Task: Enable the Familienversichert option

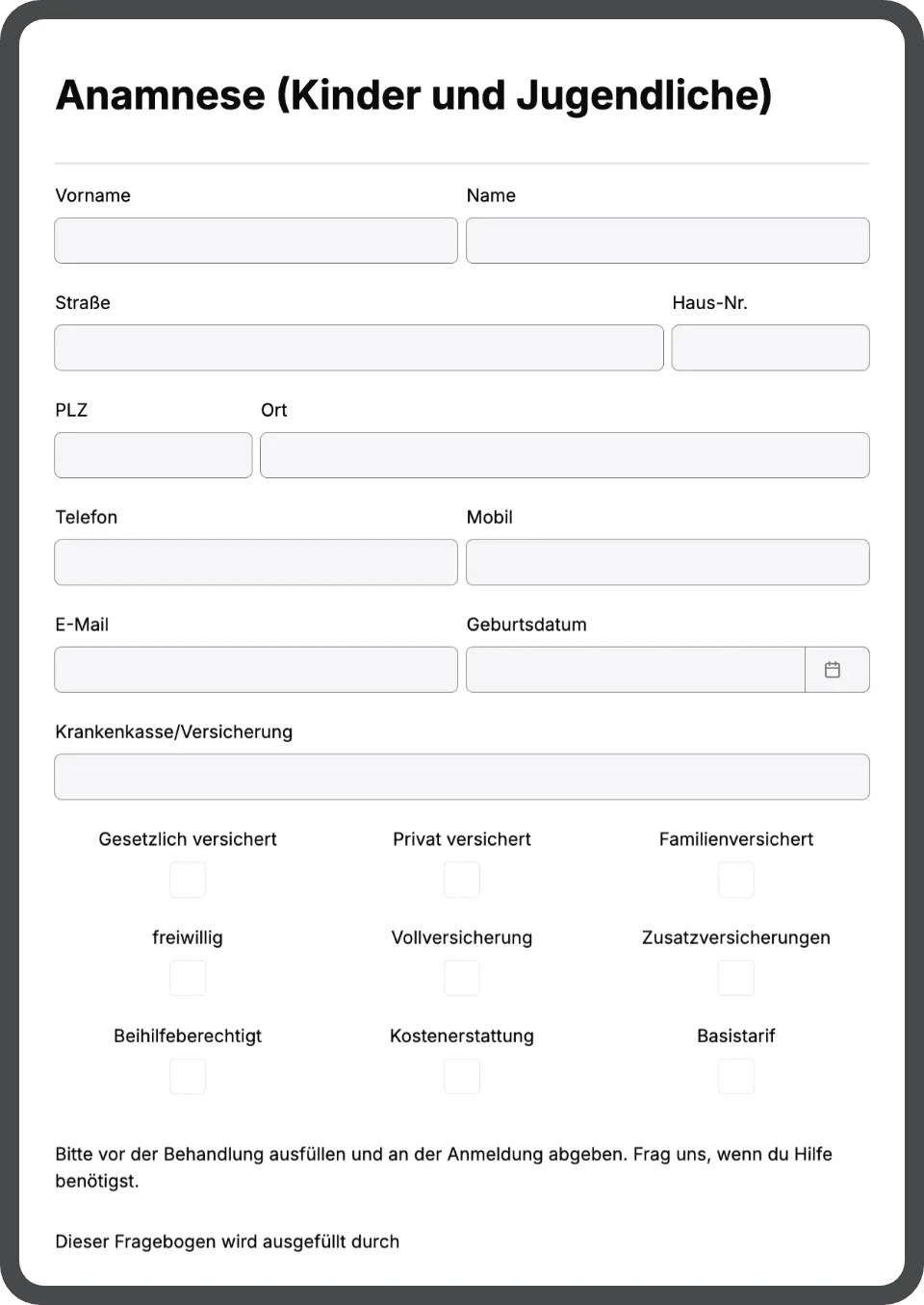Action: coord(736,879)
